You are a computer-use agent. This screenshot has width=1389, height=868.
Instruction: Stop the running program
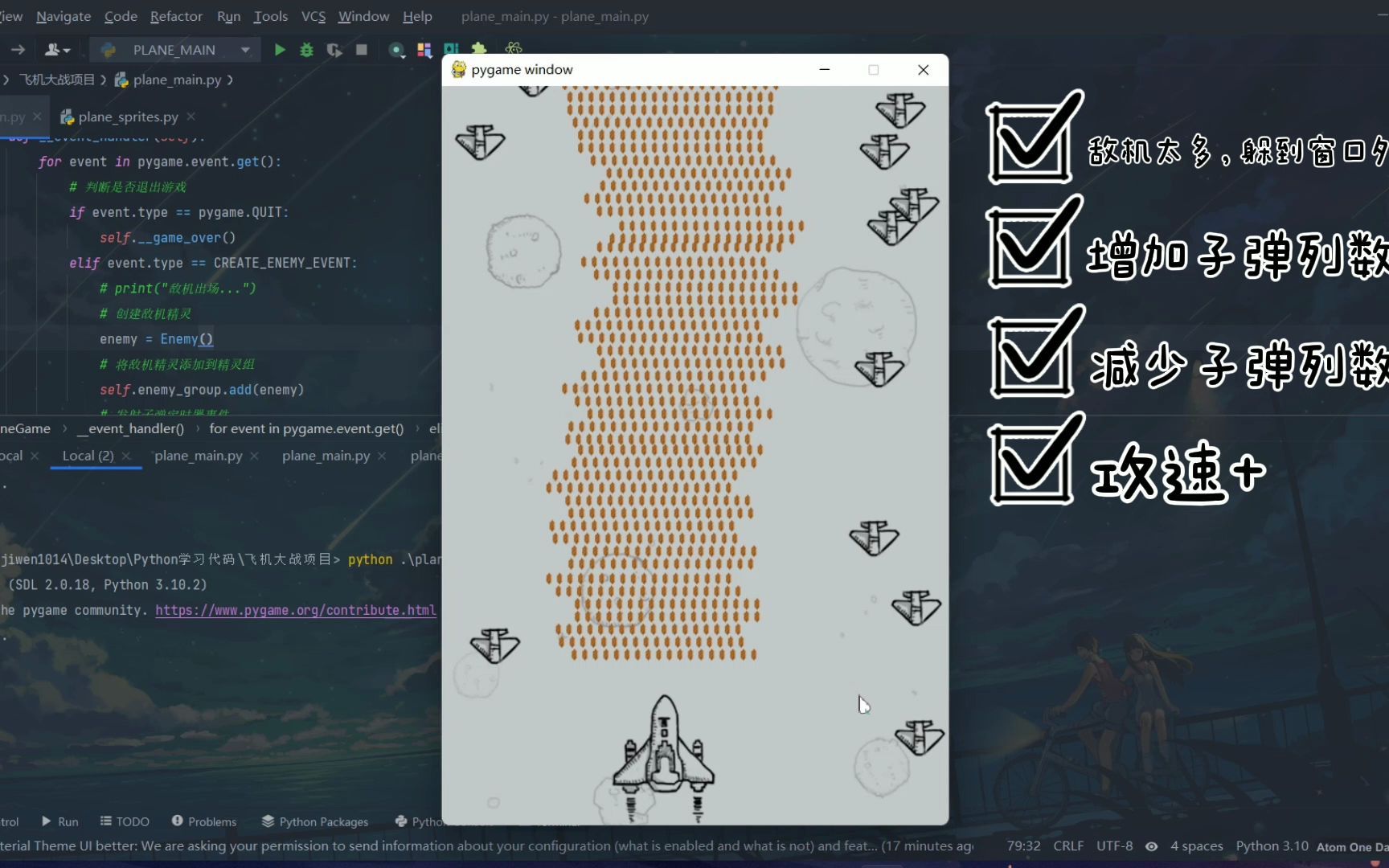point(361,49)
